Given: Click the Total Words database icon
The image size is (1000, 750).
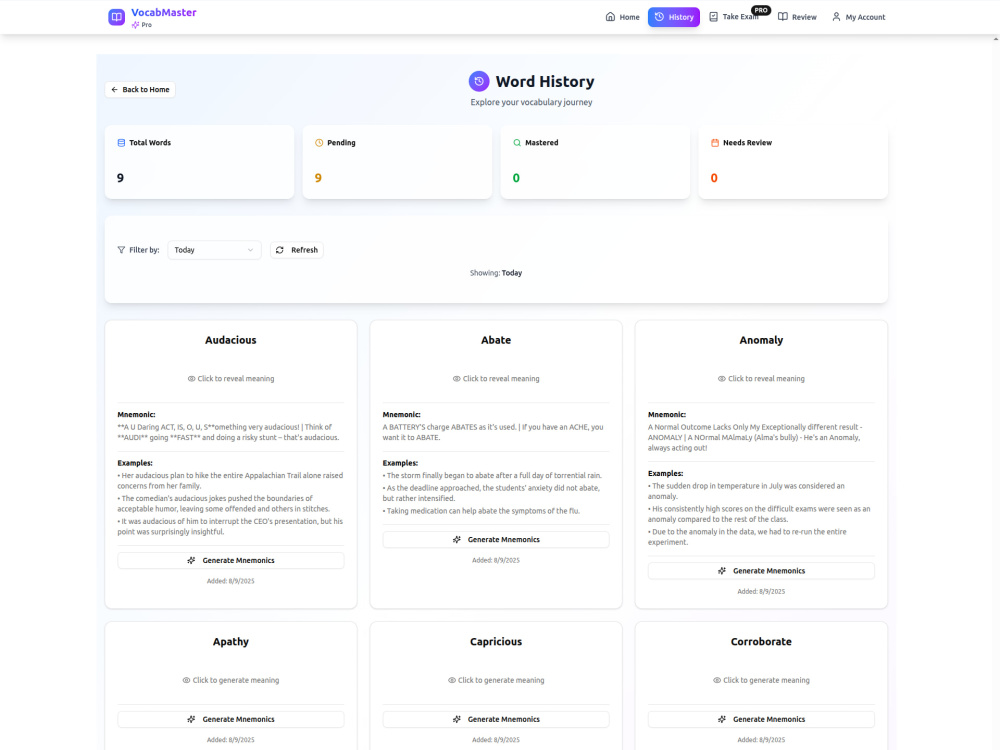Looking at the screenshot, I should point(121,143).
